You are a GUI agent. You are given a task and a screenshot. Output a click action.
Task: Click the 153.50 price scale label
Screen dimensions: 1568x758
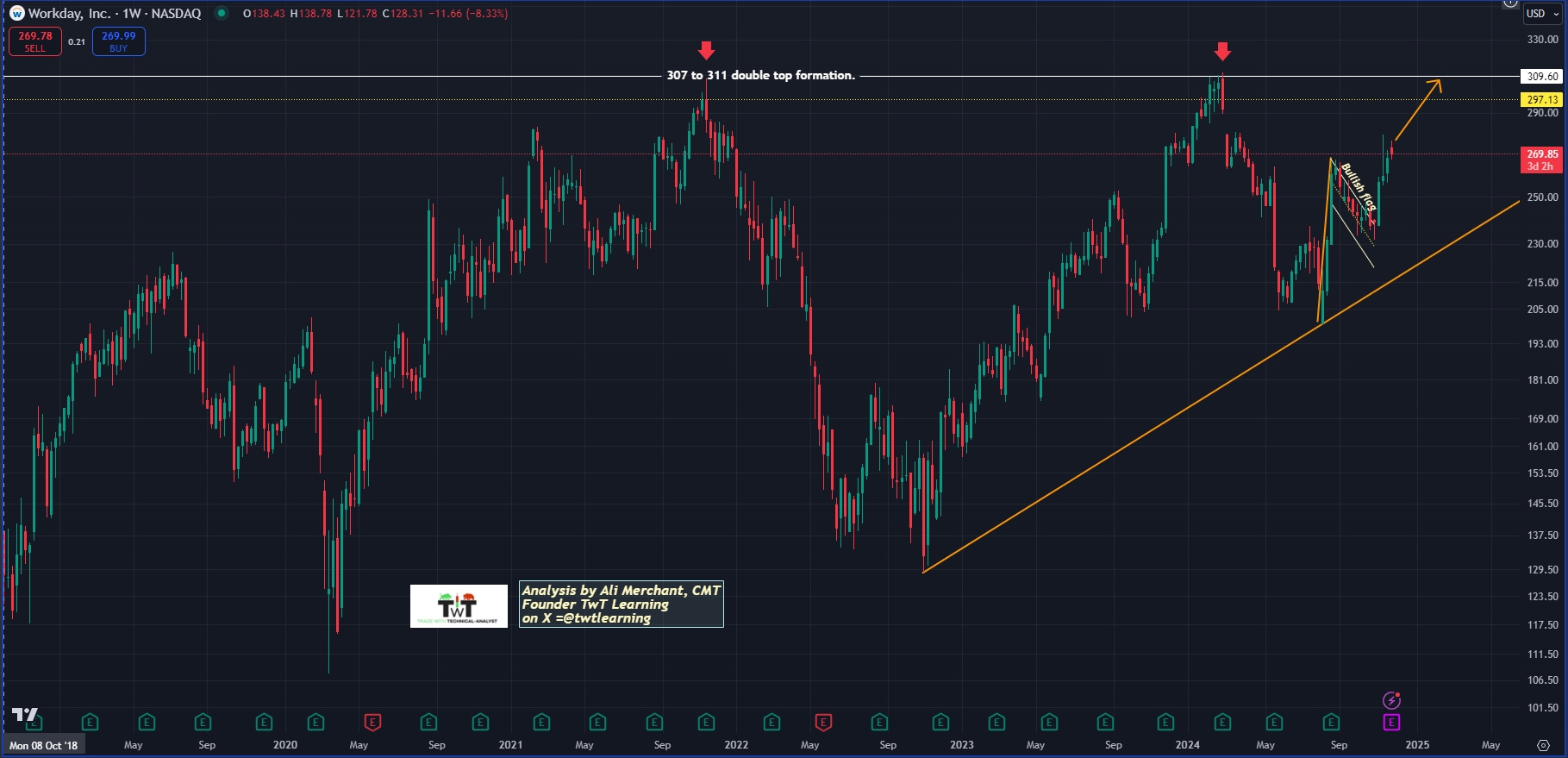click(1542, 473)
